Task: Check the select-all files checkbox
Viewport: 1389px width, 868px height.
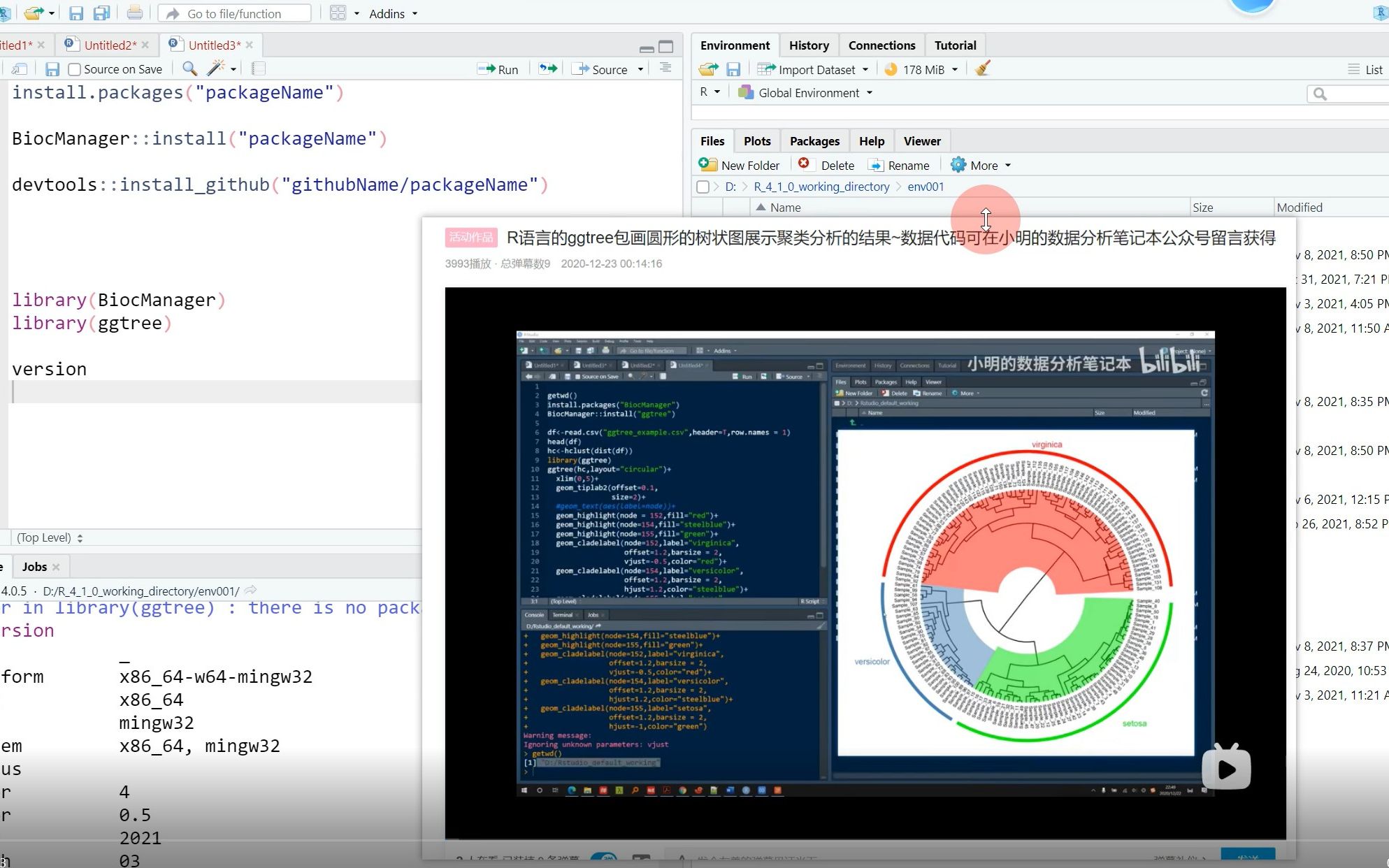Action: 703,187
